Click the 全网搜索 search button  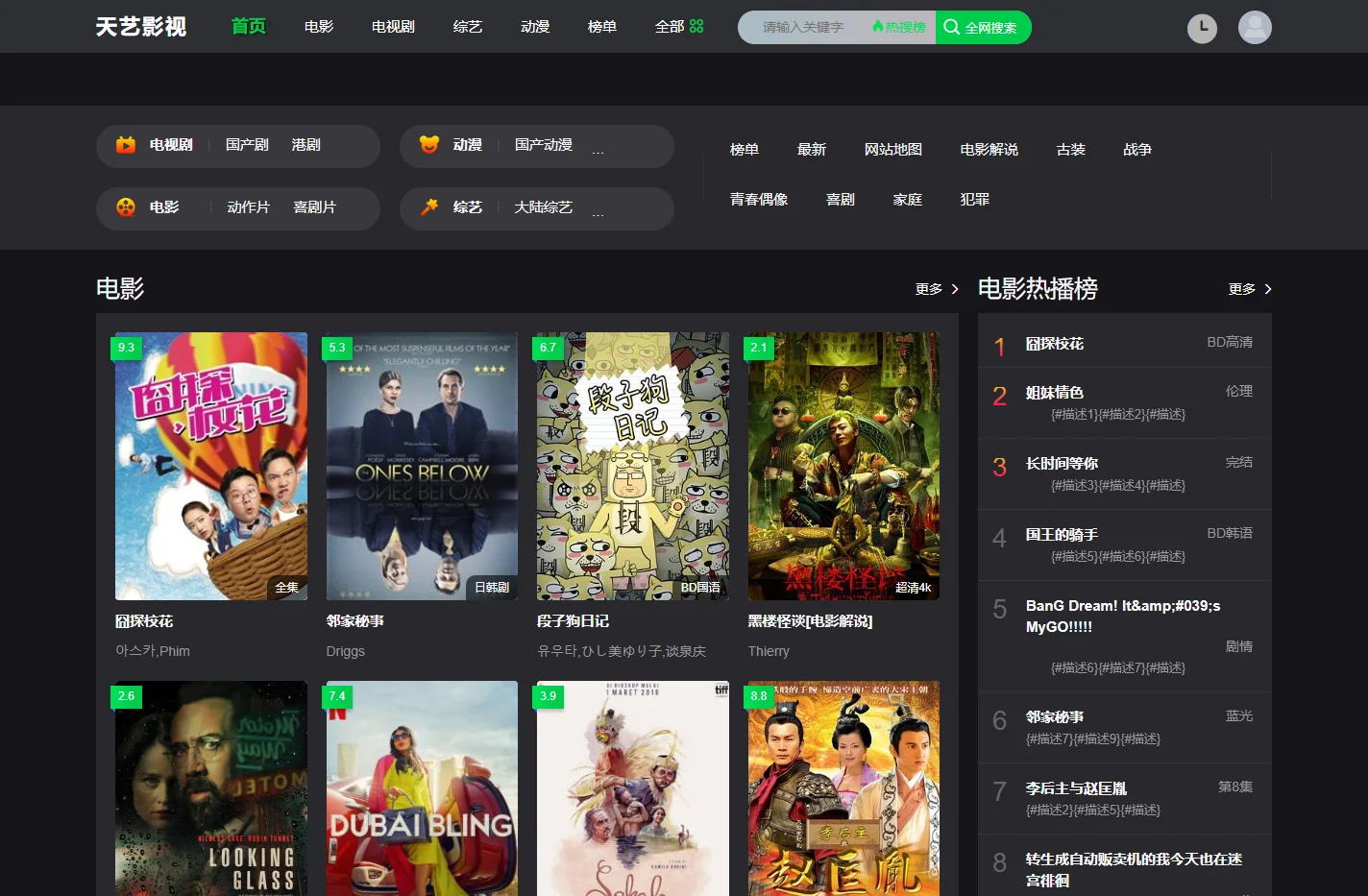(x=983, y=27)
